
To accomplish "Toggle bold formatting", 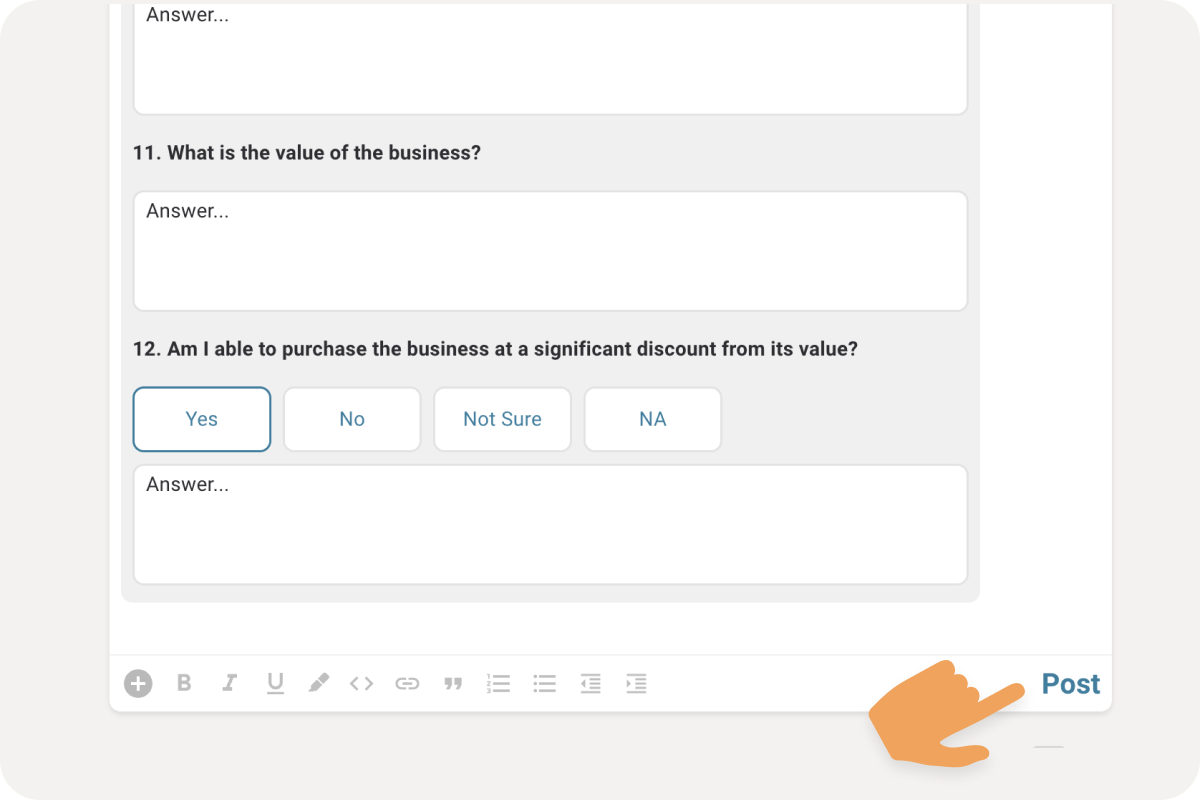I will (184, 683).
